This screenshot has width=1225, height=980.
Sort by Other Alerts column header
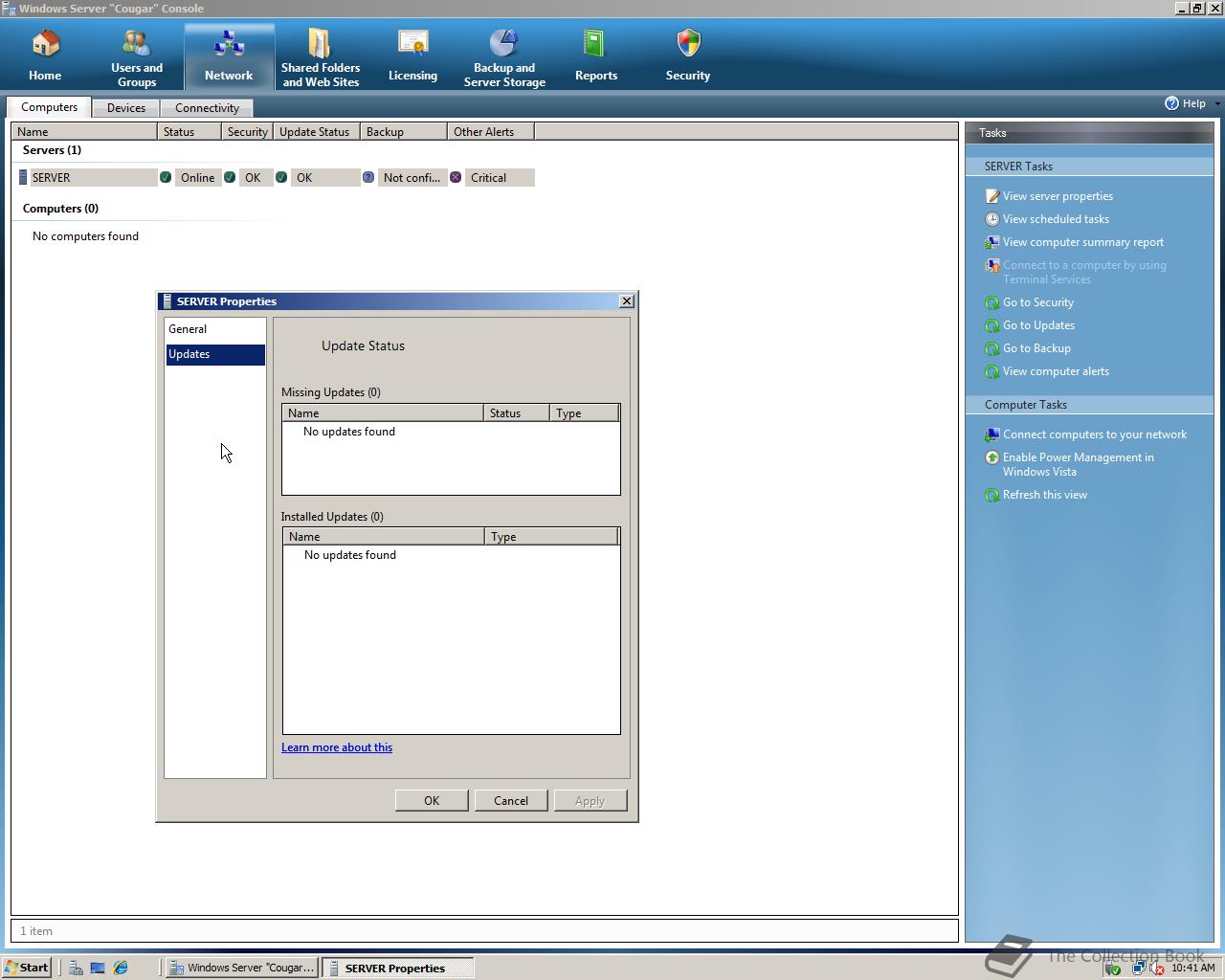[x=491, y=132]
